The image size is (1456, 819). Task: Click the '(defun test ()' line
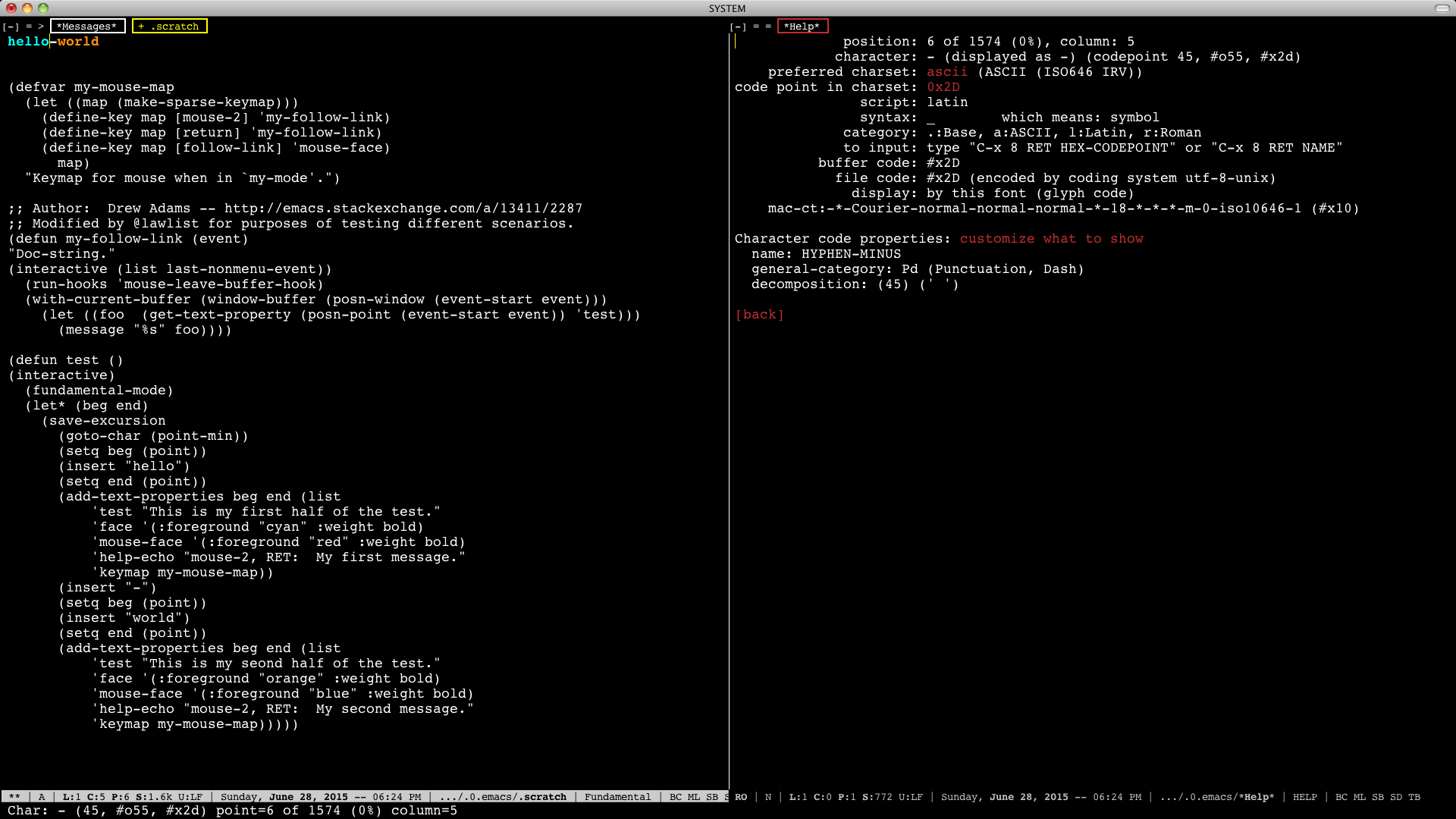click(x=66, y=360)
